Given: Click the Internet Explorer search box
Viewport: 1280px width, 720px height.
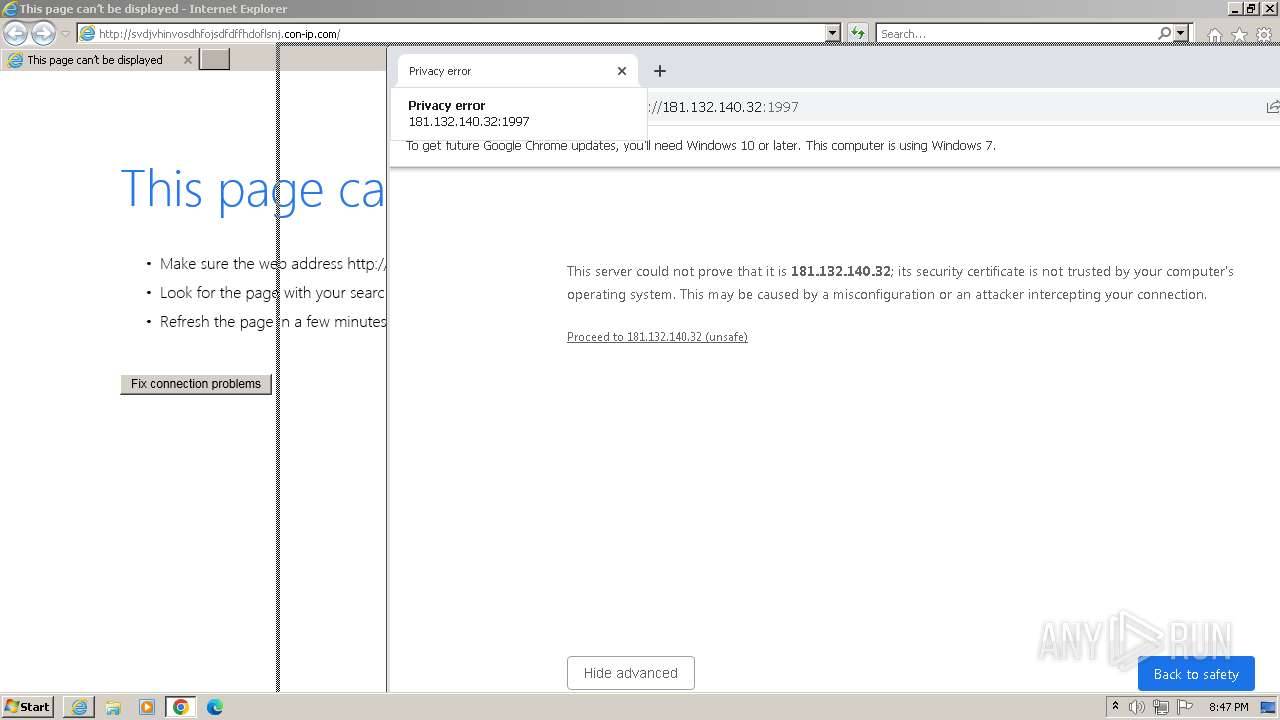Looking at the screenshot, I should (x=1016, y=33).
